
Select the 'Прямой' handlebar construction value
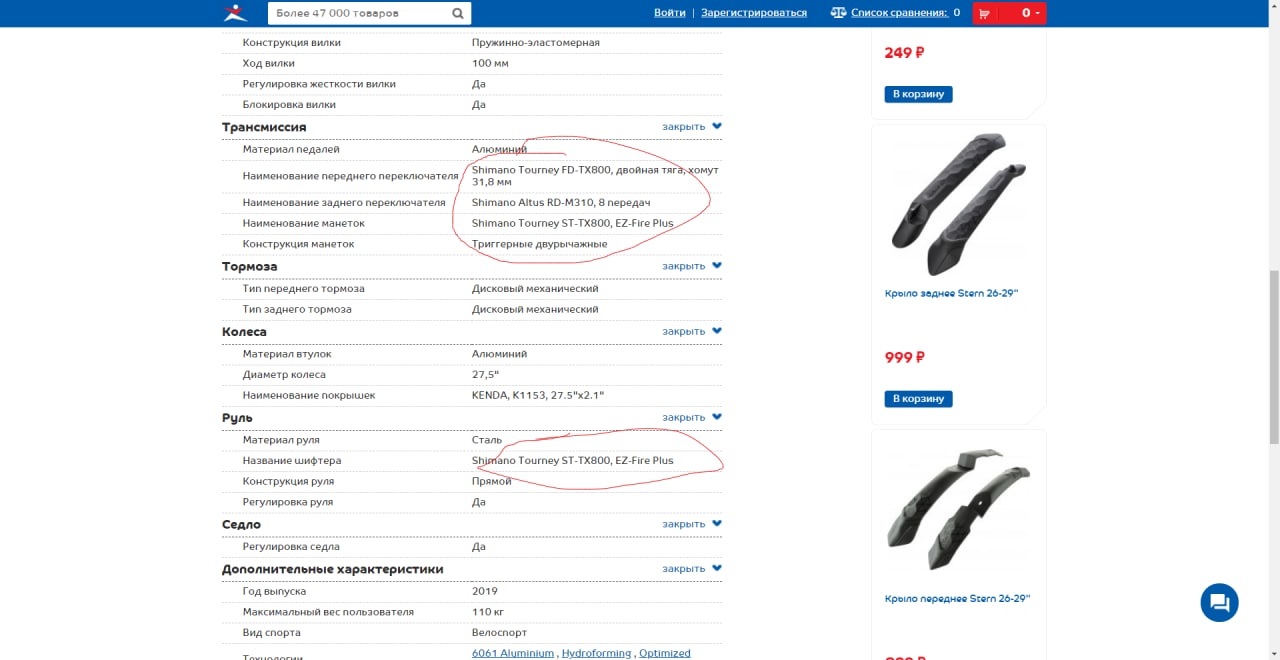click(492, 482)
